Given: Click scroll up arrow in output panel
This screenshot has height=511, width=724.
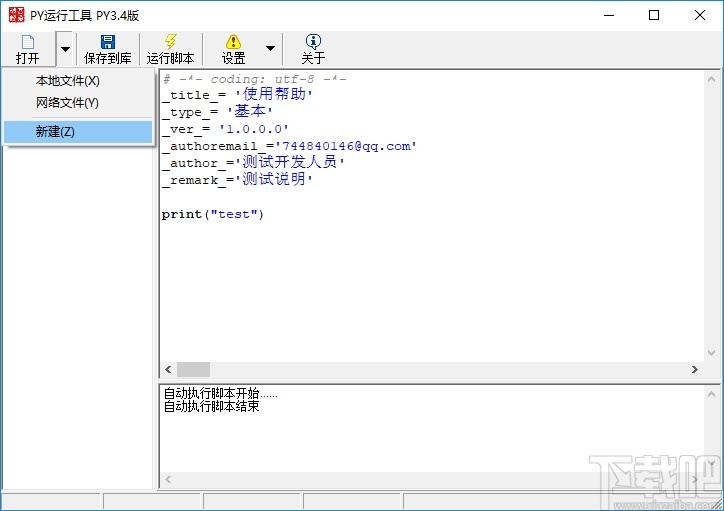Looking at the screenshot, I should [711, 394].
